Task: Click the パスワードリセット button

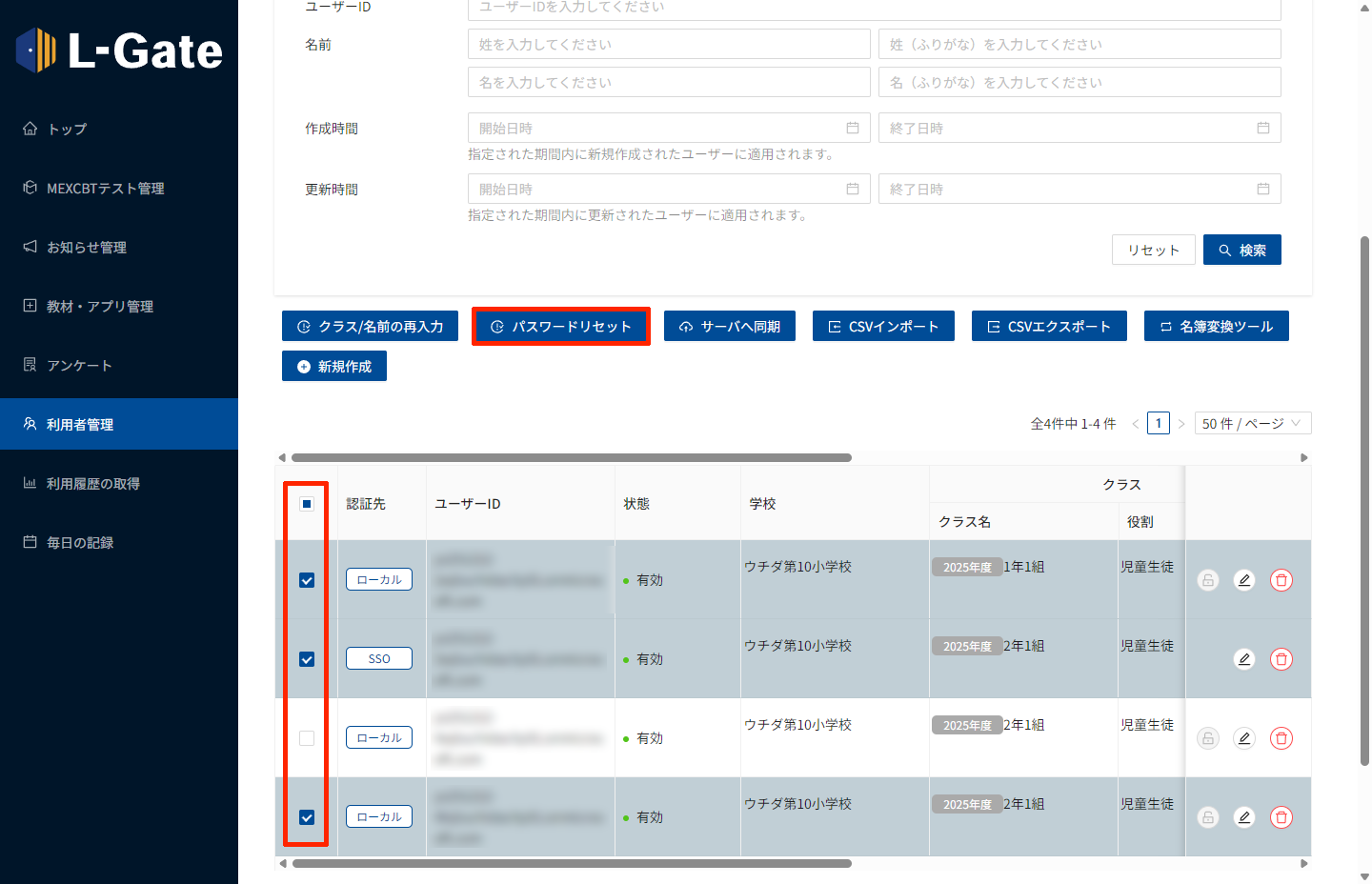Action: 561,327
